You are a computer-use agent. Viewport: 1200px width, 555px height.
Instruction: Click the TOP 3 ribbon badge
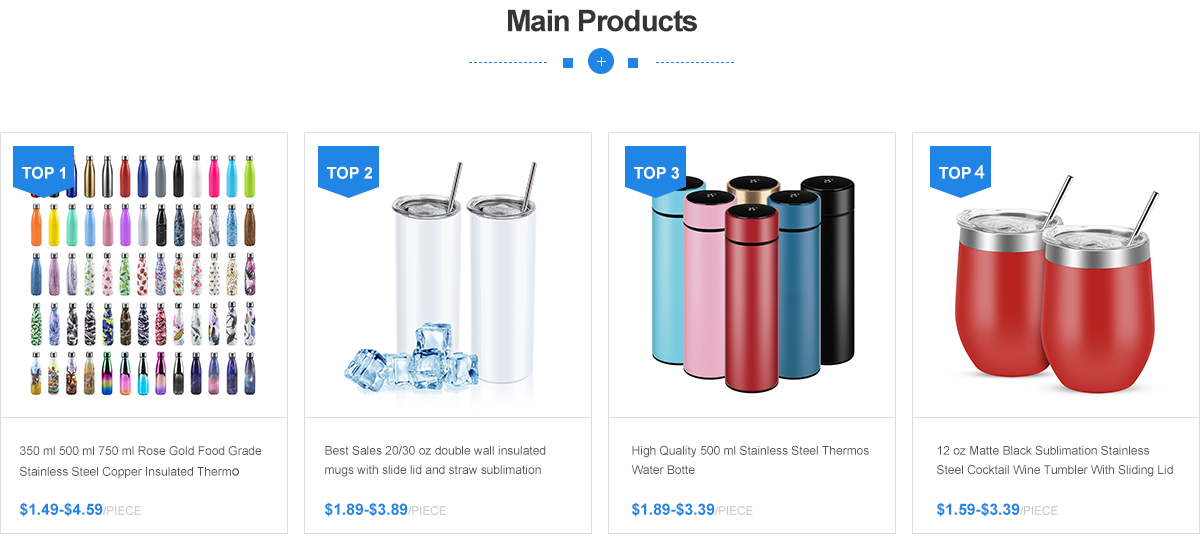click(656, 171)
